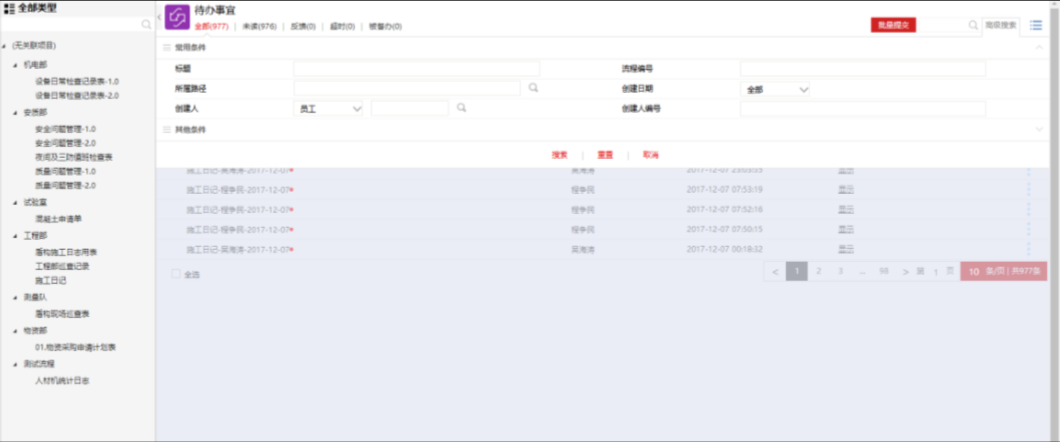Click the 标题 input field
This screenshot has width=1060, height=442.
[416, 68]
